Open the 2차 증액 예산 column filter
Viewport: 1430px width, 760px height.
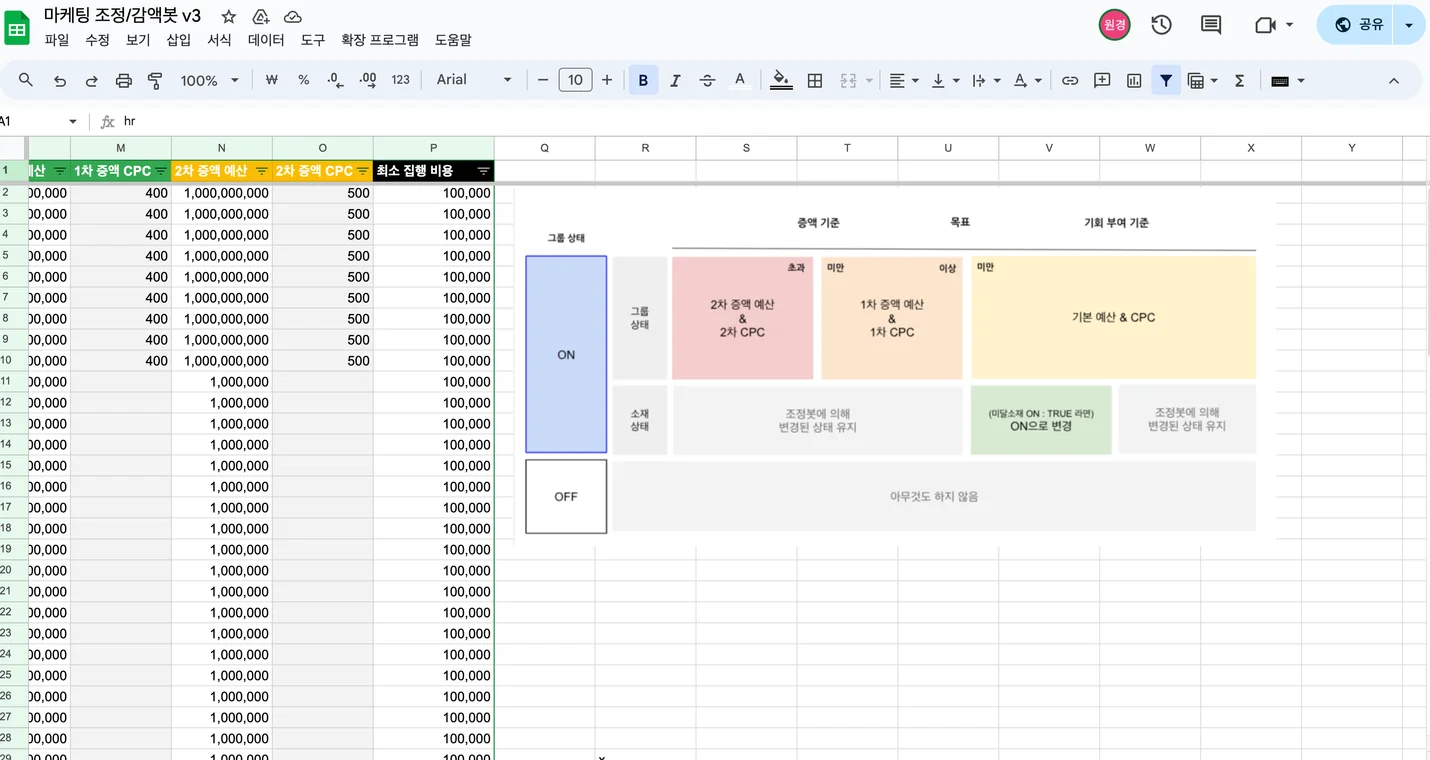(262, 171)
